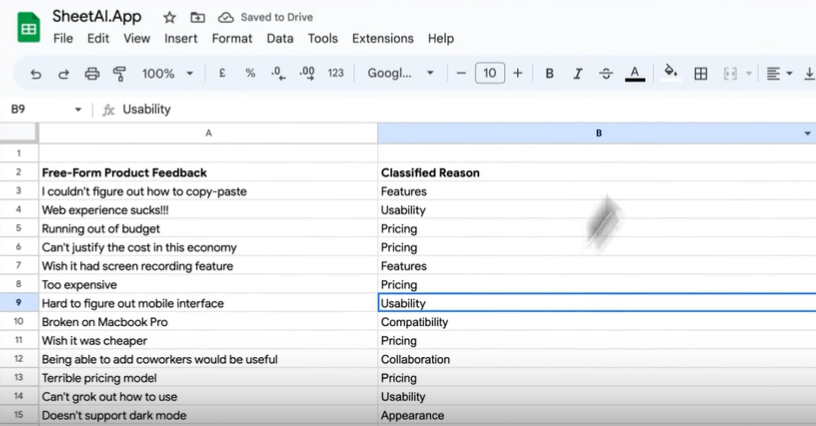
Task: Star this SheetAI.App document
Action: [170, 17]
